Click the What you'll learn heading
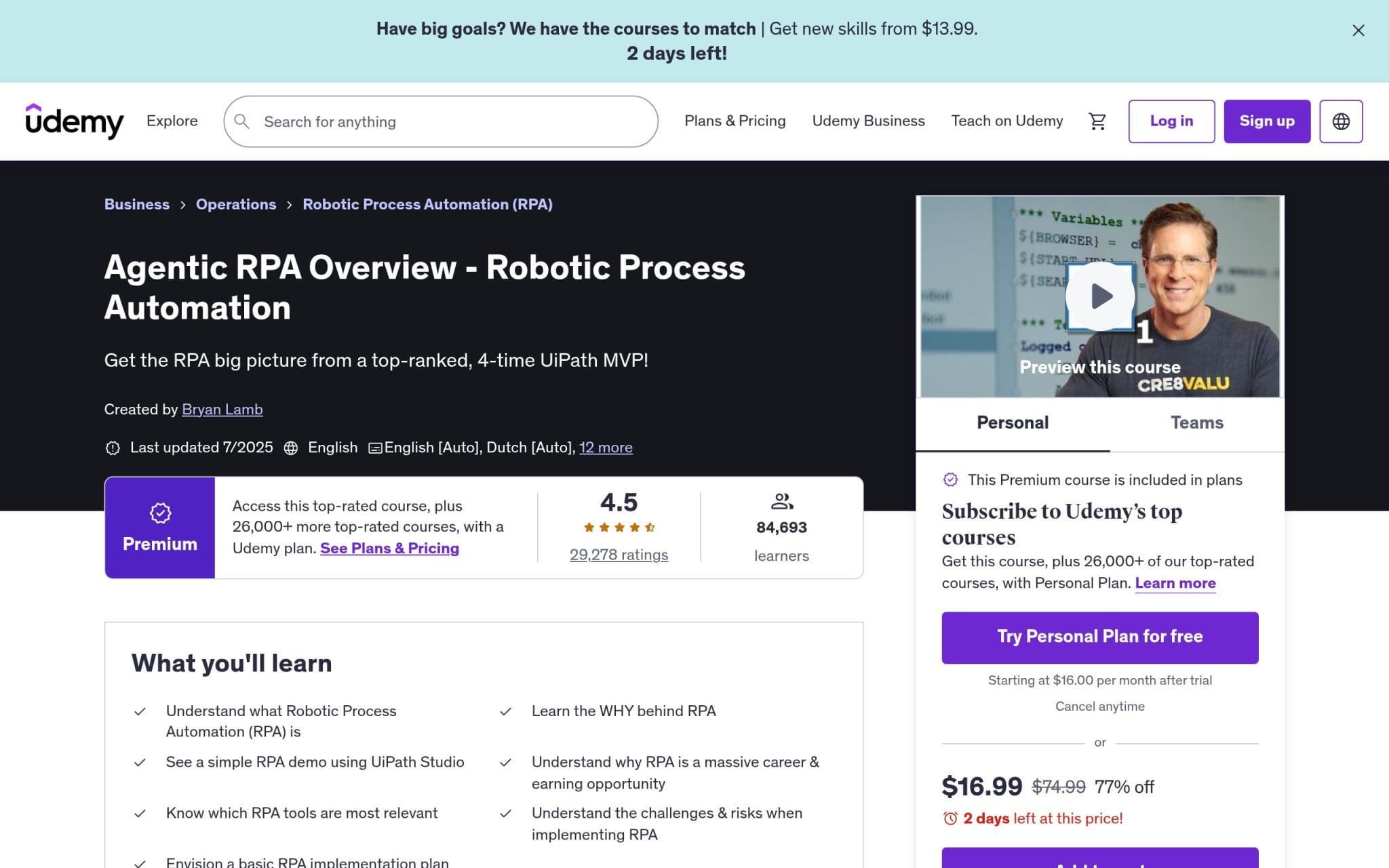Viewport: 1389px width, 868px height. [x=231, y=663]
